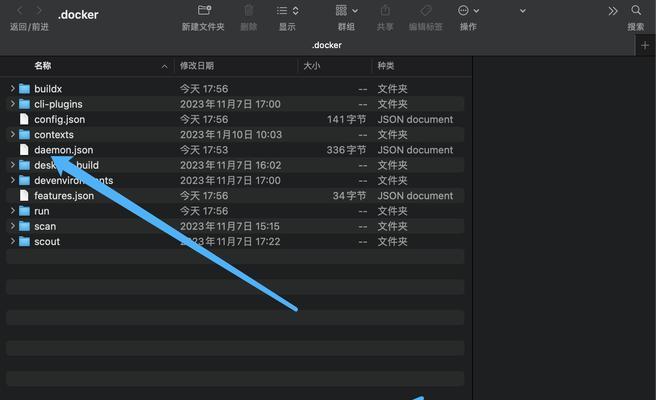Expand the desktop-build folder dated 16:02

12,164
